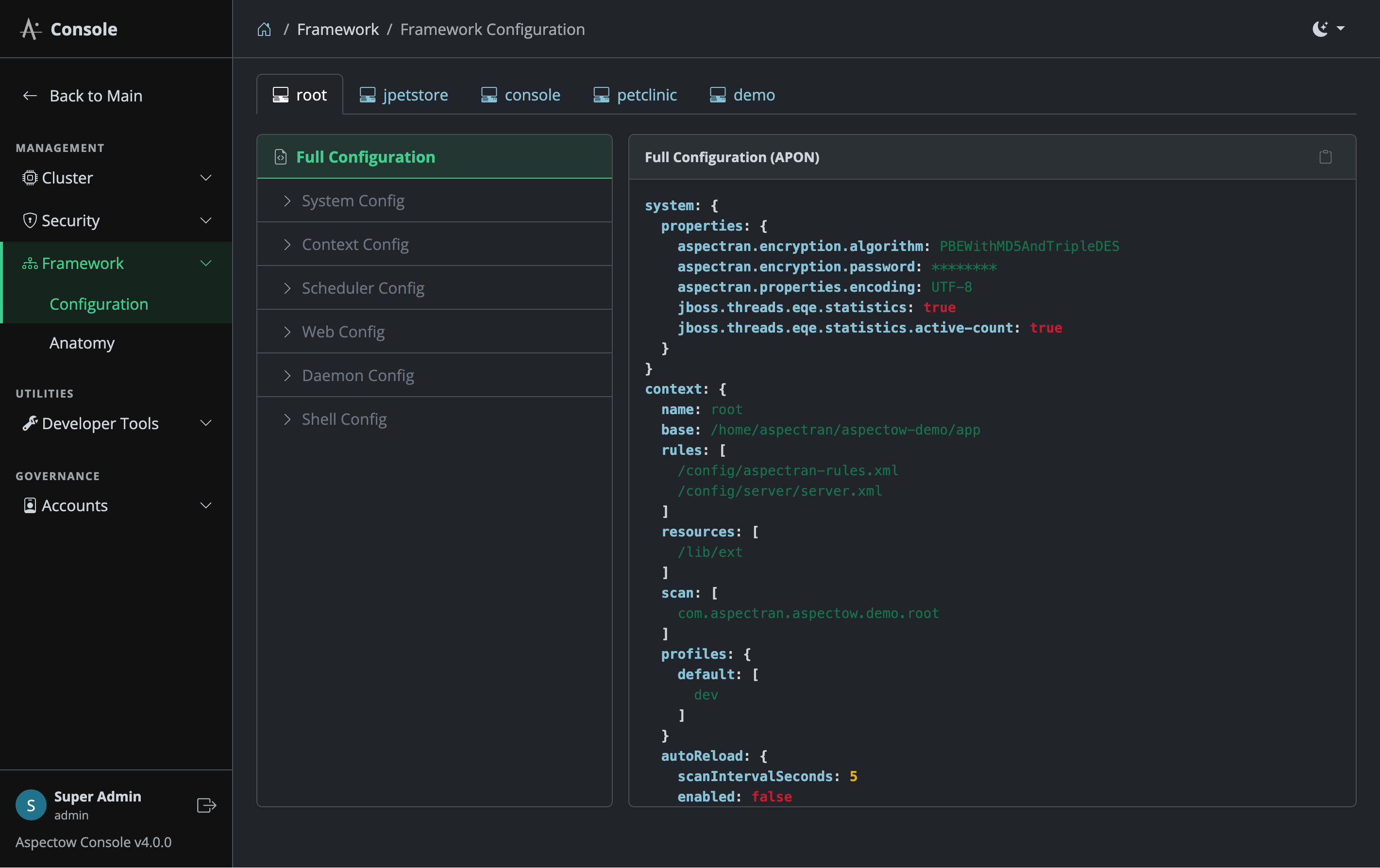Click the Security shield icon
The image size is (1380, 868).
[x=30, y=220]
